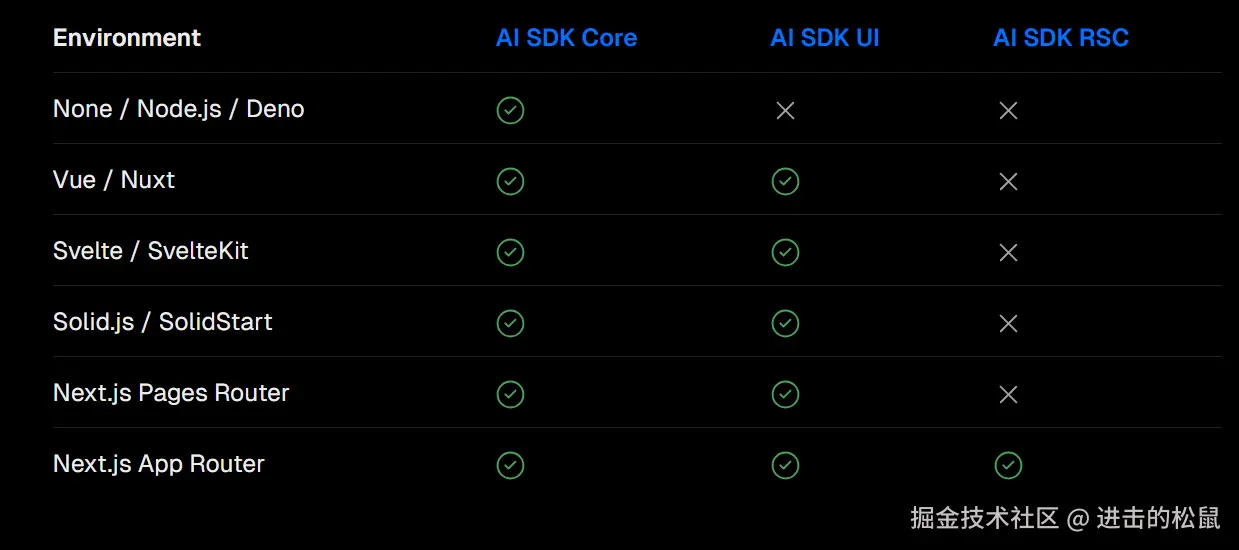Click AI SDK RSC checkmark for App Router

pyautogui.click(x=1008, y=465)
